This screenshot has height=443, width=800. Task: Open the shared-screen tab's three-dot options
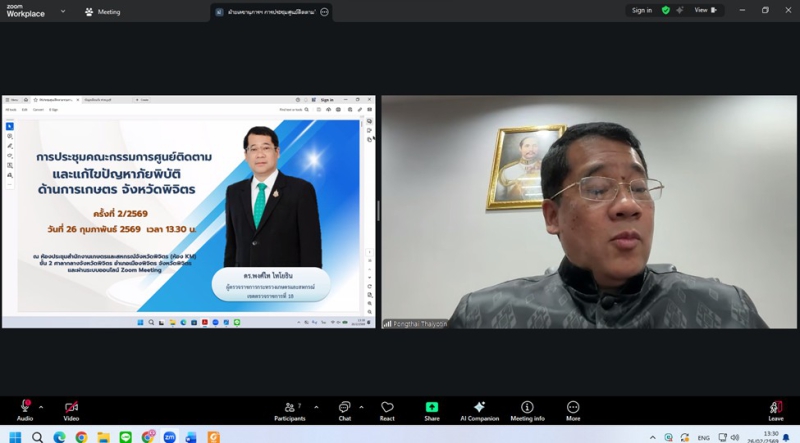coord(324,12)
